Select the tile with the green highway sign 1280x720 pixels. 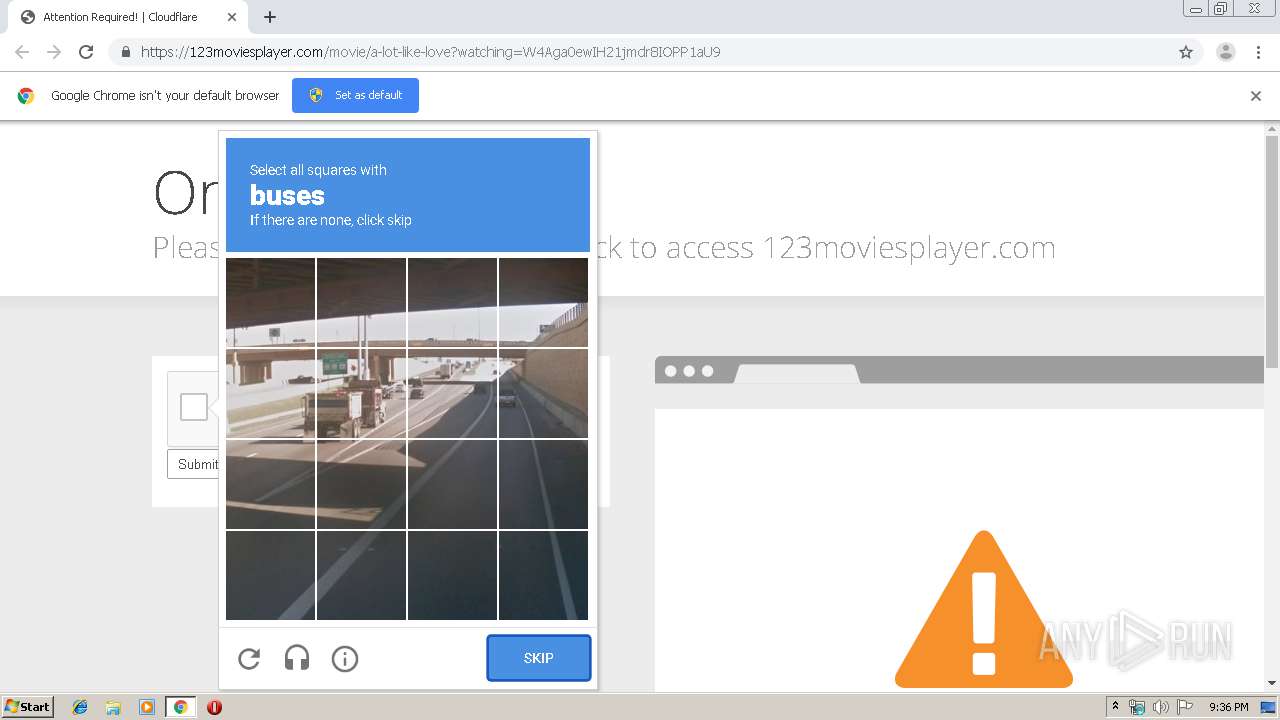coord(361,393)
